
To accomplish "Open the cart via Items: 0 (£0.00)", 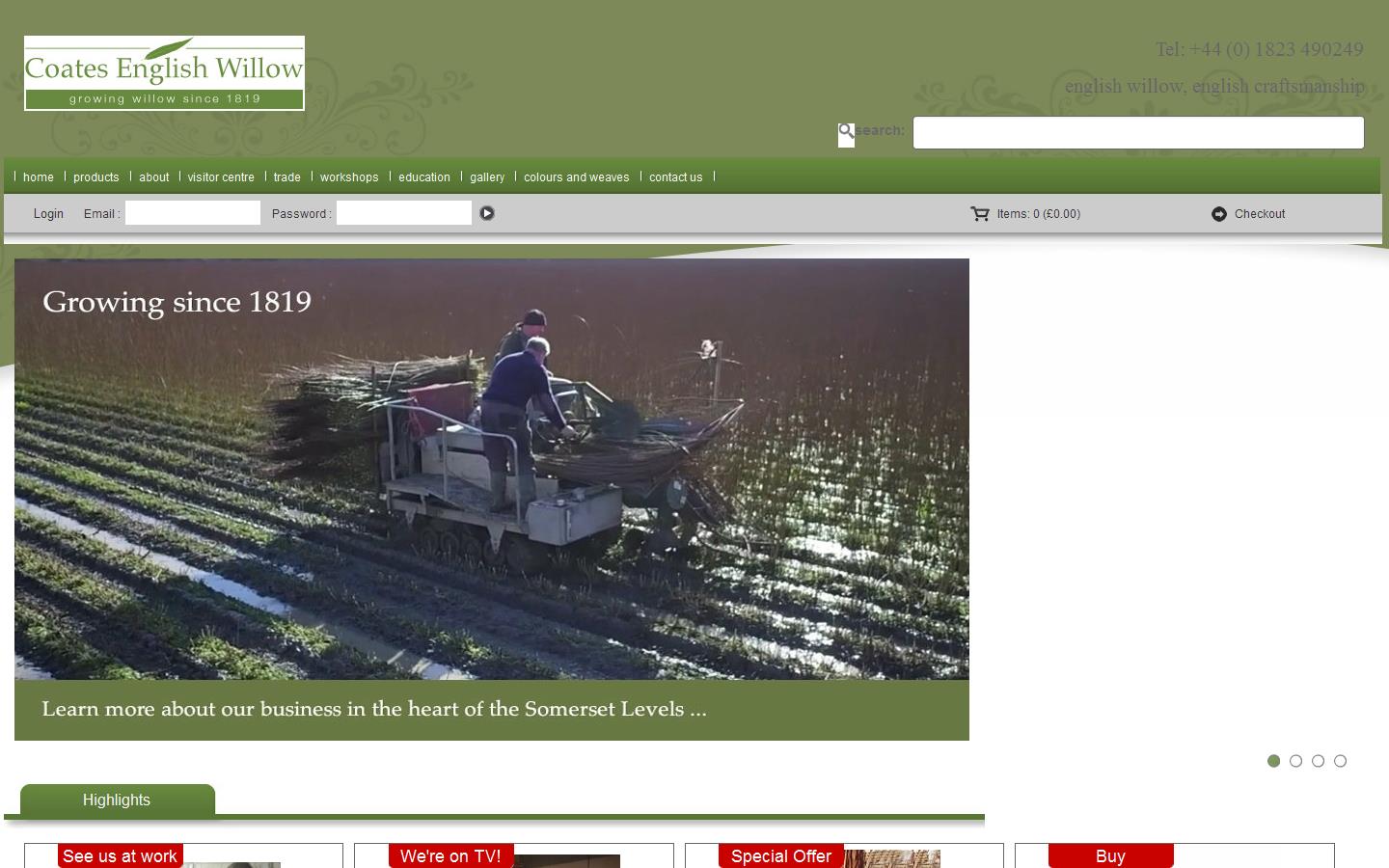I will tap(1038, 214).
